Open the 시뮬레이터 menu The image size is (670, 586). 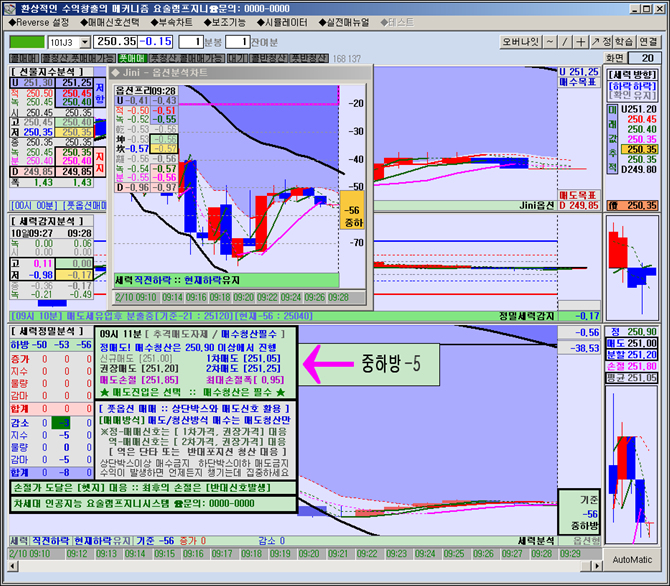point(282,23)
